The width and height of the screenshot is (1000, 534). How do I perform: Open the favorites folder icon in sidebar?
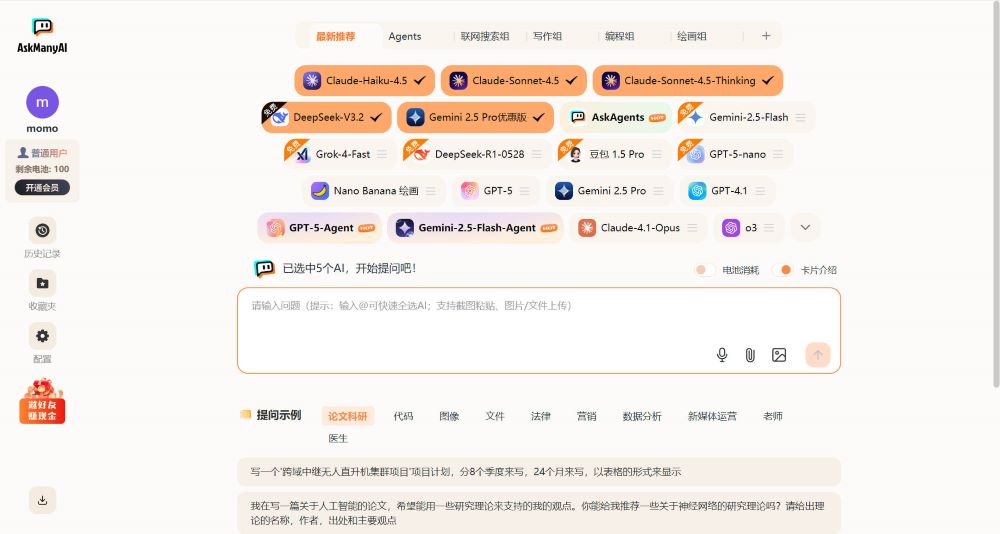[x=42, y=283]
